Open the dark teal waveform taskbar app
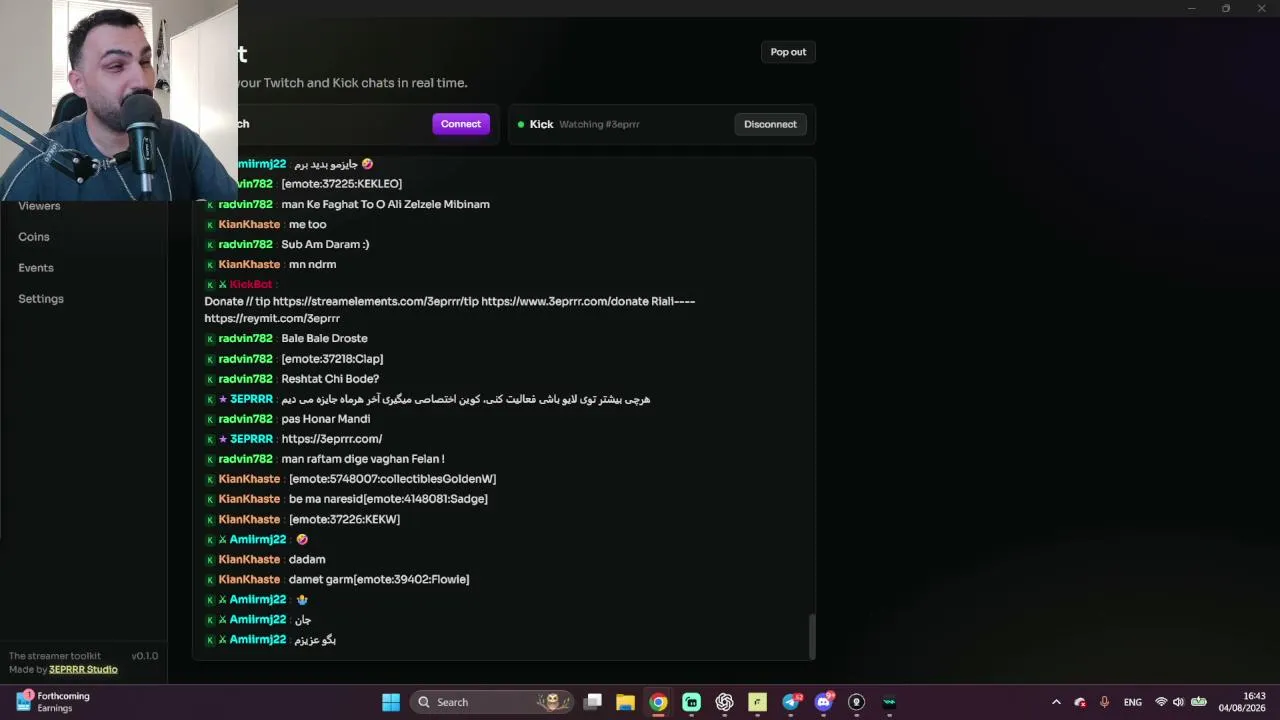This screenshot has height=720, width=1280. pos(889,702)
